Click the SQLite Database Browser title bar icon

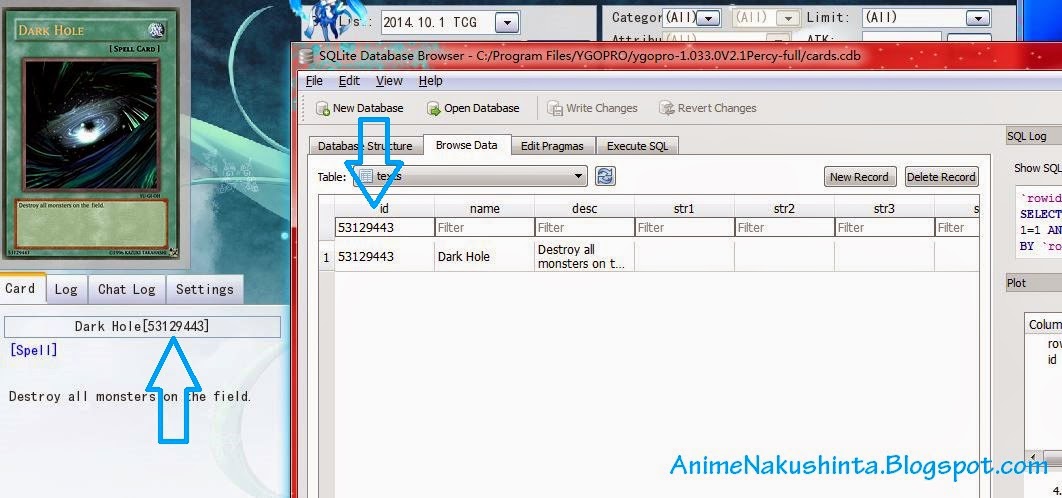(306, 56)
